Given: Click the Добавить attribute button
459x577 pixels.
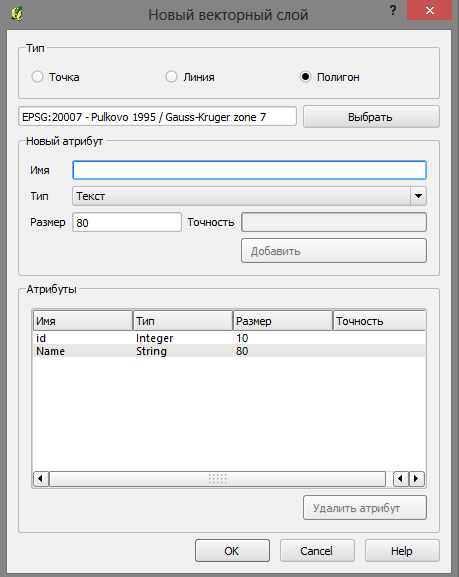Looking at the screenshot, I should 334,251.
